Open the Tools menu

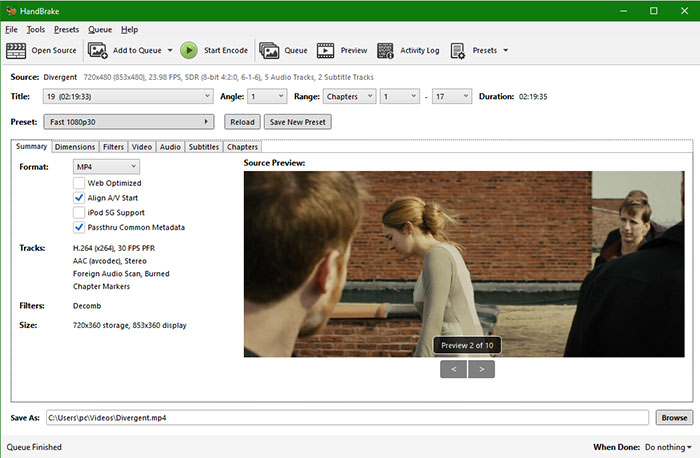point(36,29)
